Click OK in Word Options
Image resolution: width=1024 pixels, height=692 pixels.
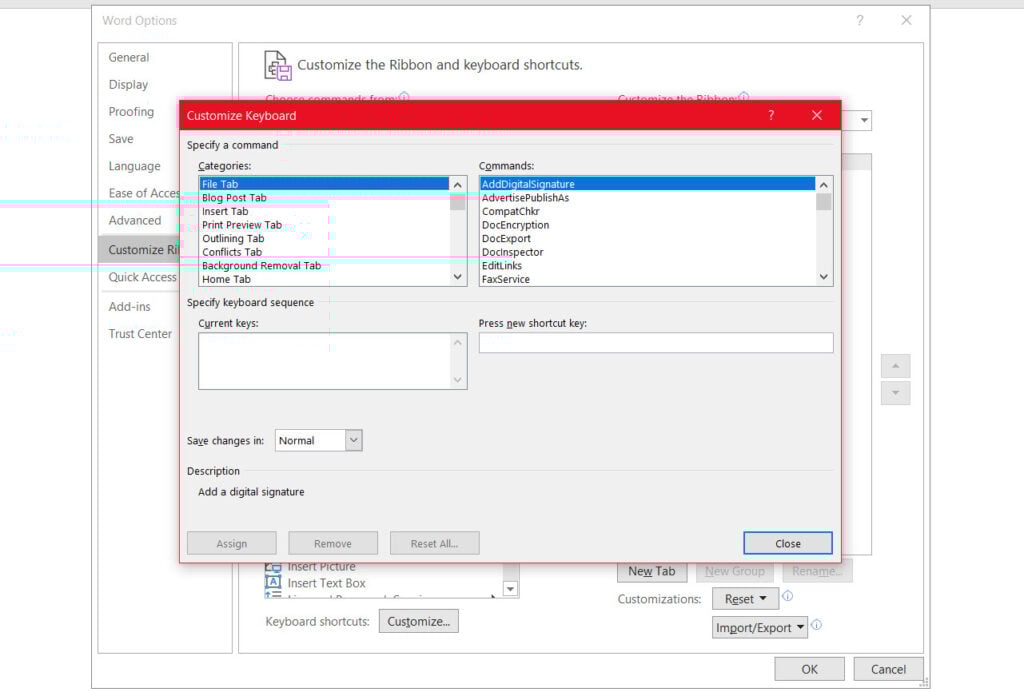point(809,669)
